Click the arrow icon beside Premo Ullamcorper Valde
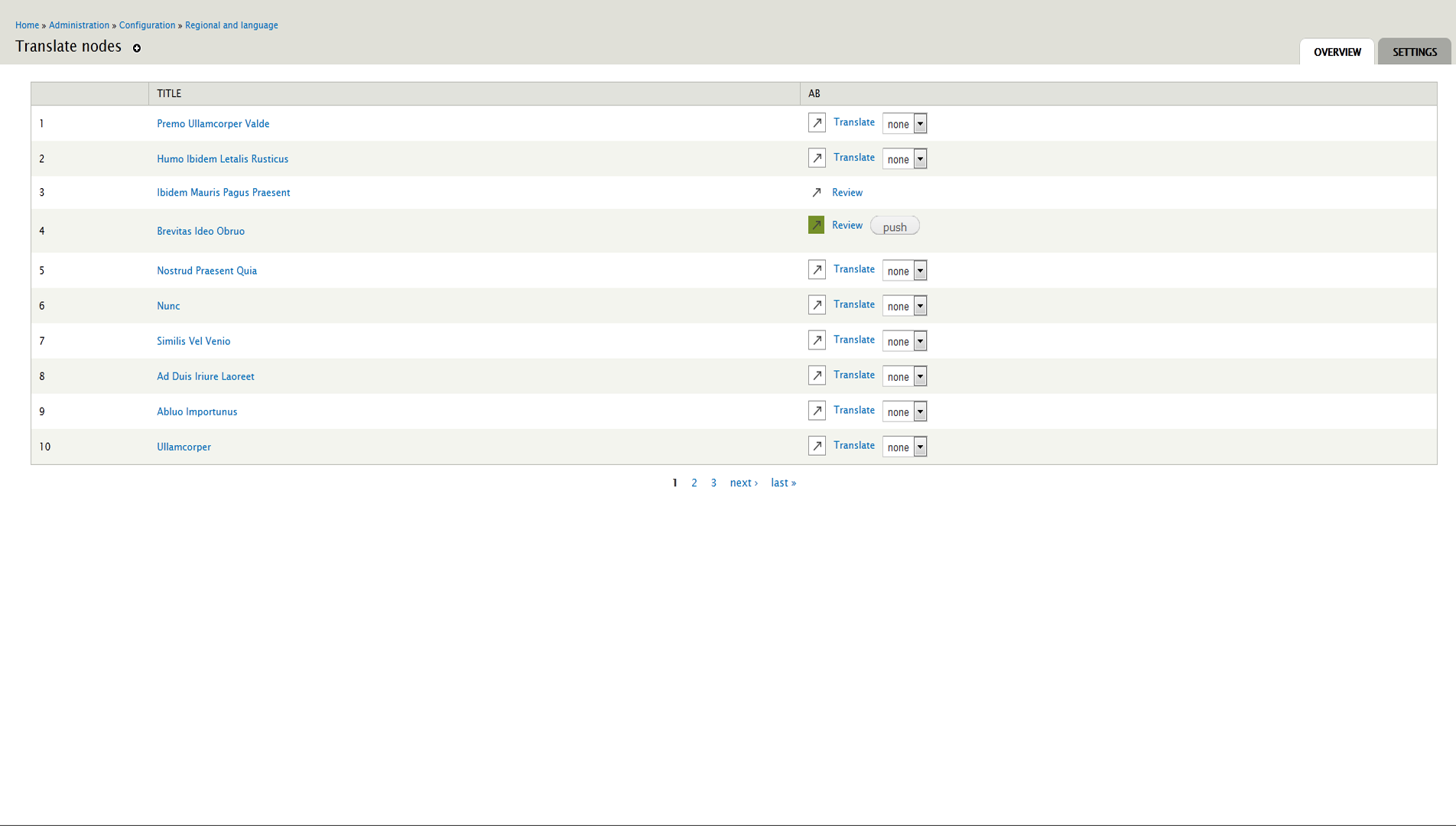Viewport: 1456px width, 826px height. point(817,123)
